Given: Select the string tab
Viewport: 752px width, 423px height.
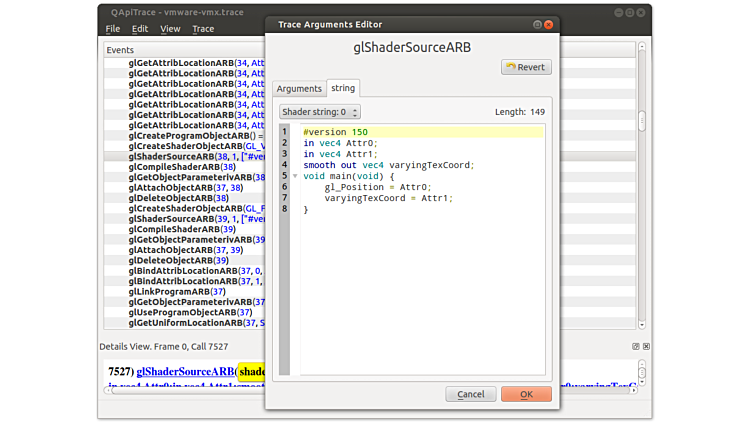Looking at the screenshot, I should [x=343, y=89].
